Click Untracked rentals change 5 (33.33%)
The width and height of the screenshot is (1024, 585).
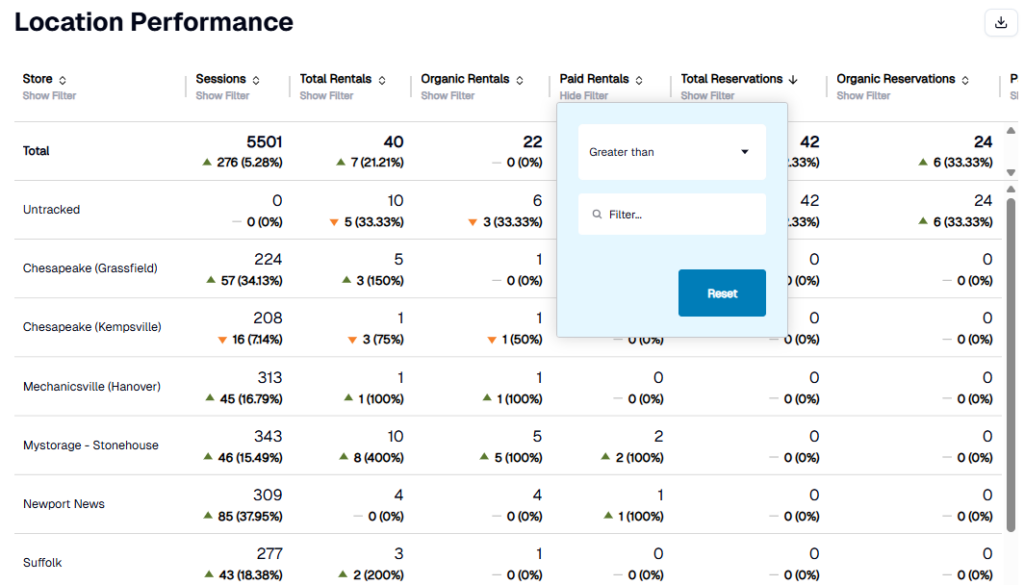(x=367, y=222)
